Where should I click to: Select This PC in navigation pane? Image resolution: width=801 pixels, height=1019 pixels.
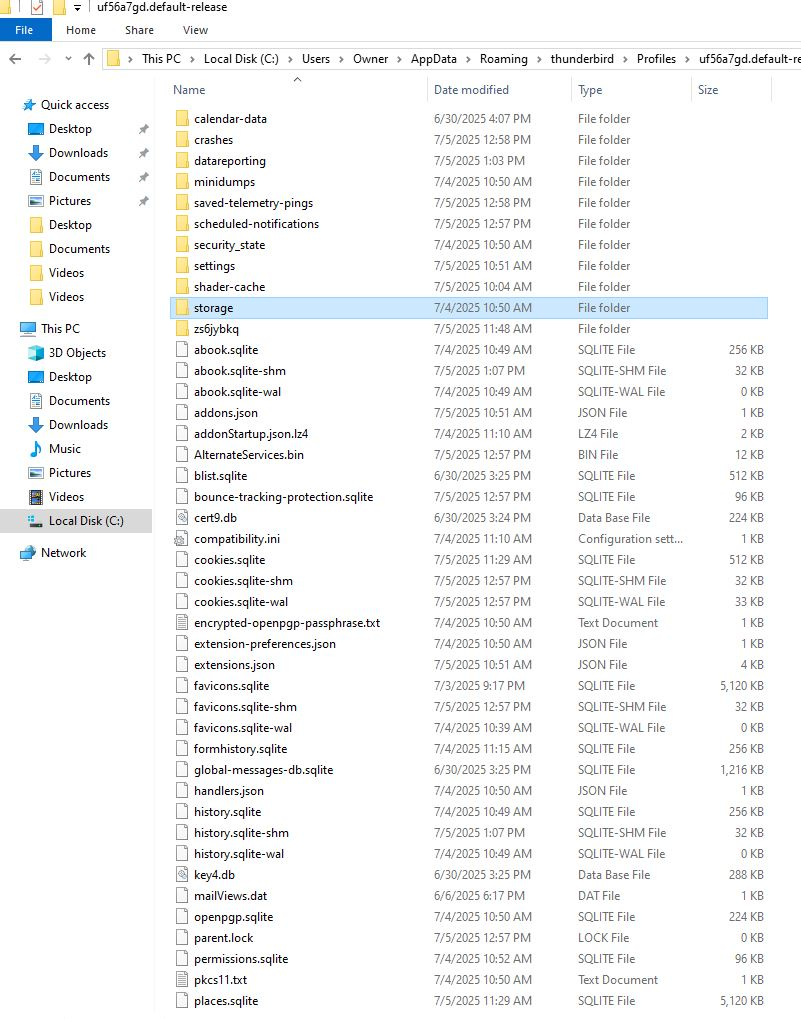60,329
